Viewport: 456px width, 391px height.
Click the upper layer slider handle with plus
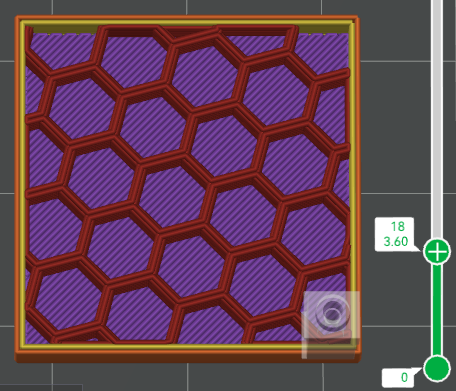tap(437, 251)
